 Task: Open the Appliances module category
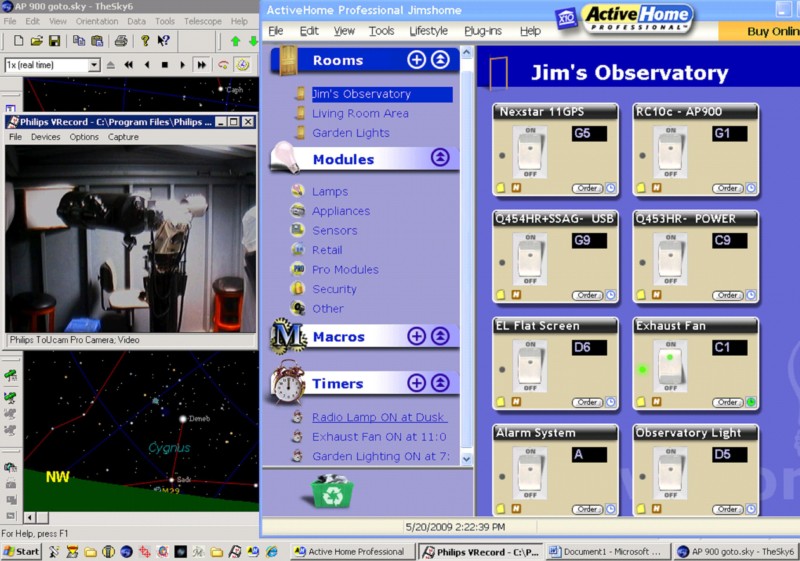coord(341,211)
